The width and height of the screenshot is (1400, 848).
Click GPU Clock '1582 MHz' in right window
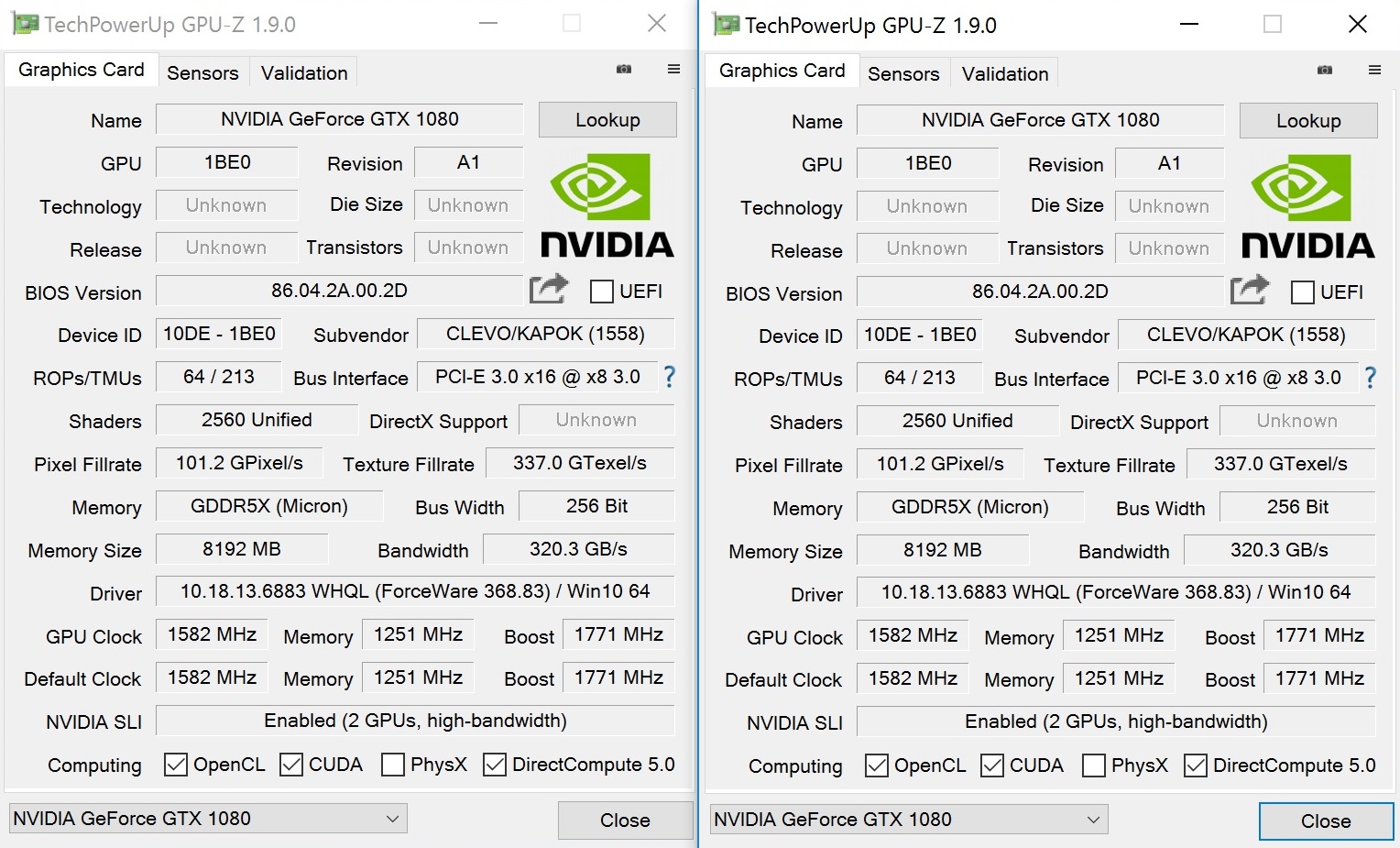913,635
